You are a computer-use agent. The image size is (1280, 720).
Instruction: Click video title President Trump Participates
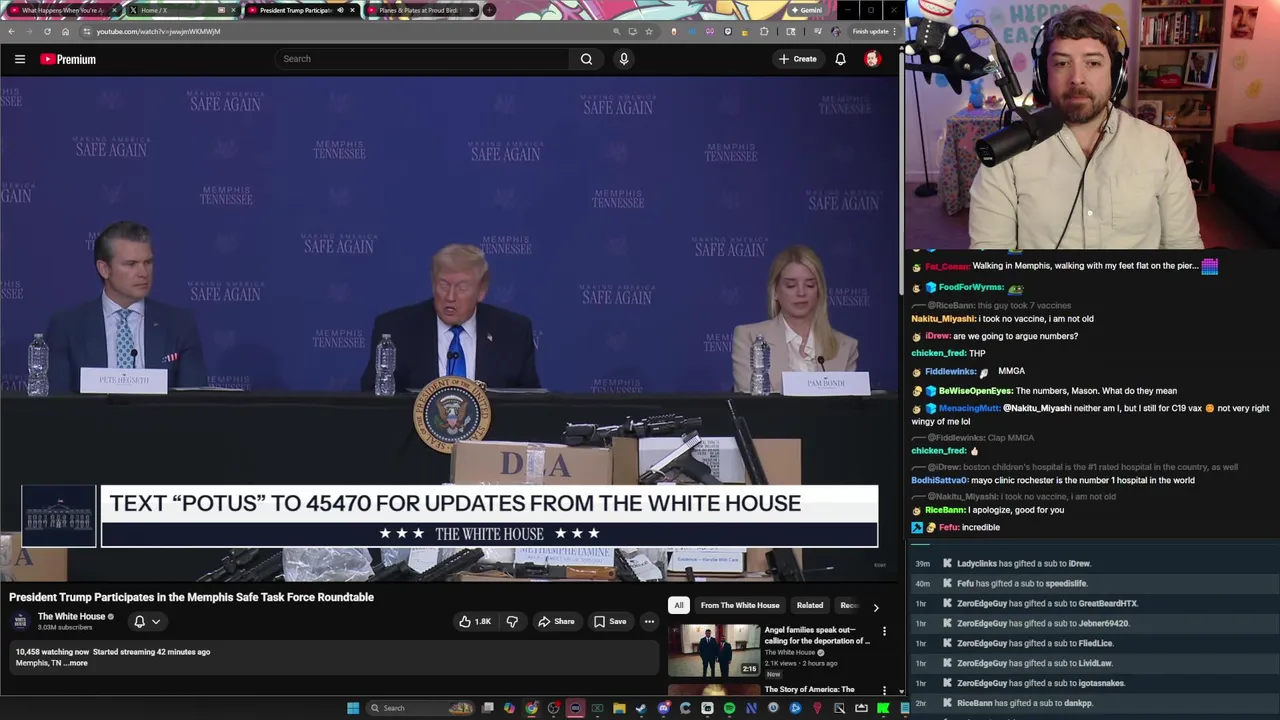191,597
